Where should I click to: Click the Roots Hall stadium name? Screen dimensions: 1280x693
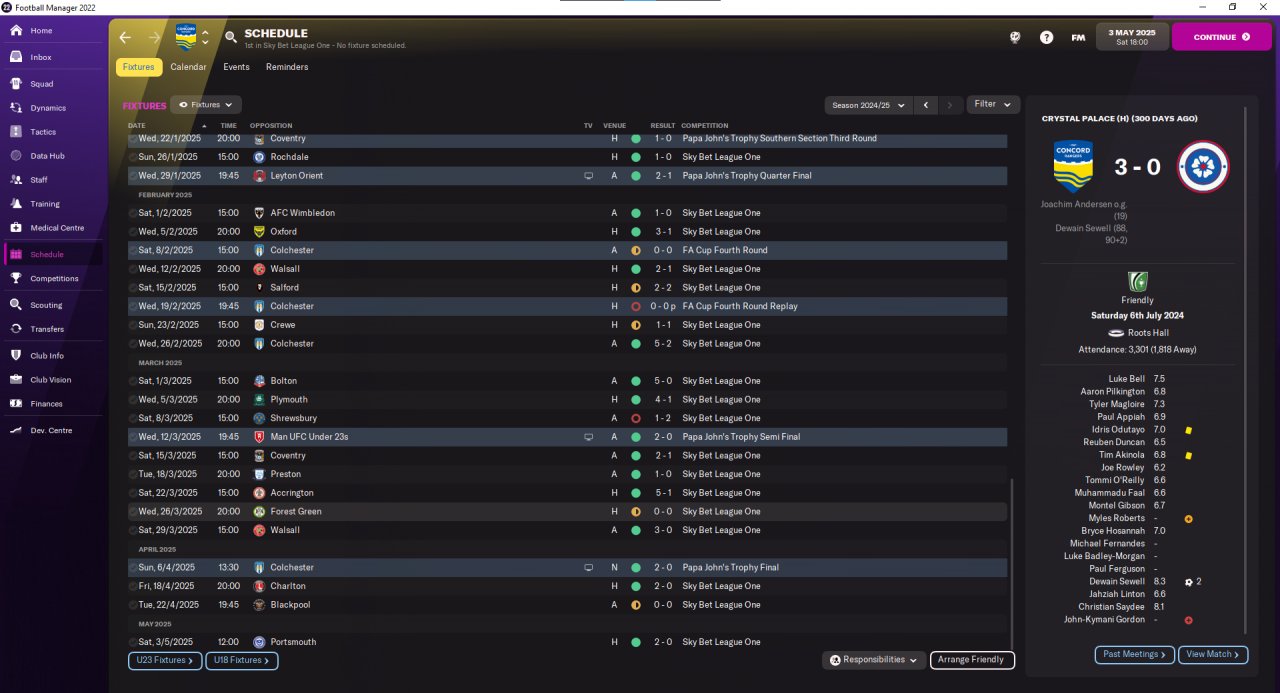[1148, 333]
